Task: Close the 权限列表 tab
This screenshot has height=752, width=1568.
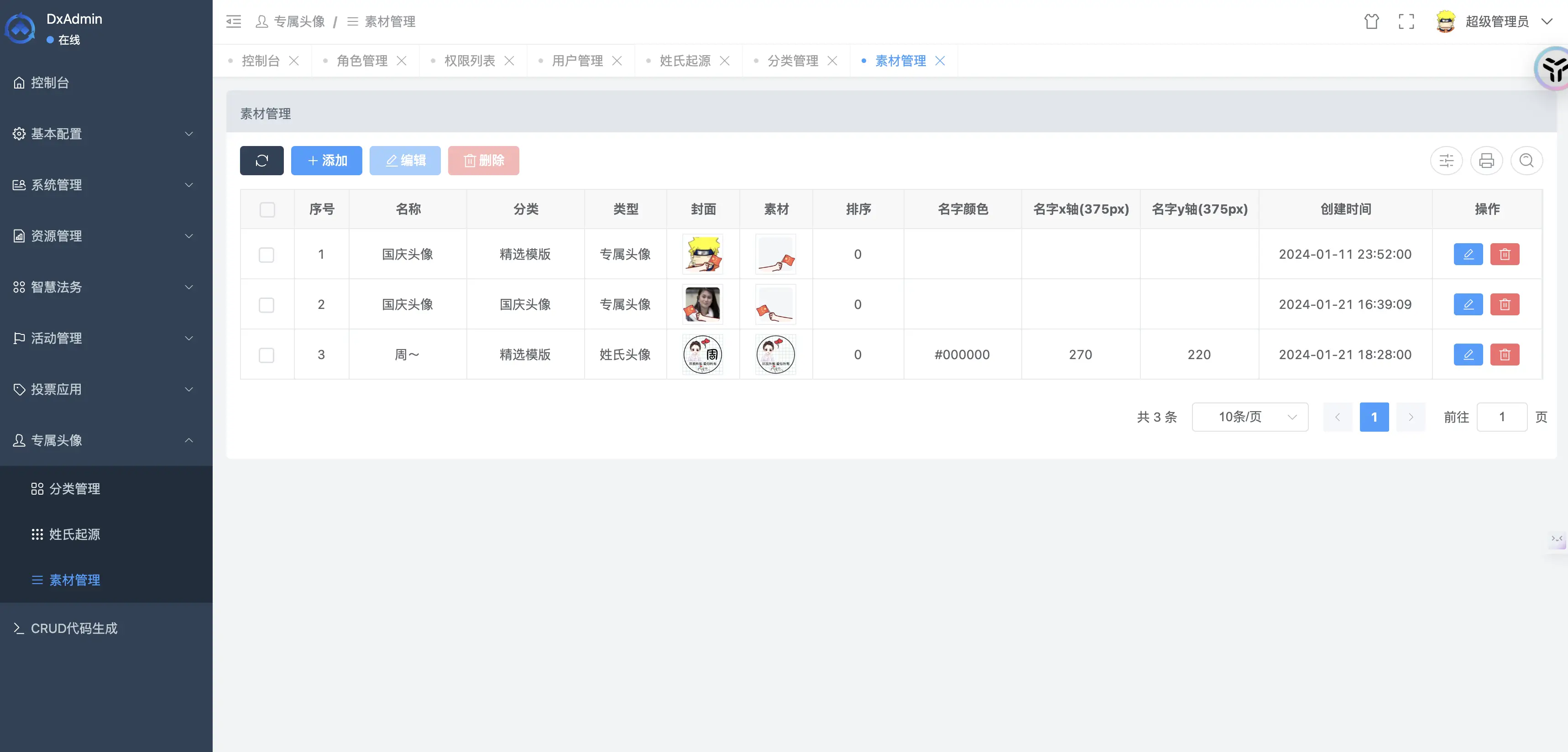Action: click(x=509, y=61)
